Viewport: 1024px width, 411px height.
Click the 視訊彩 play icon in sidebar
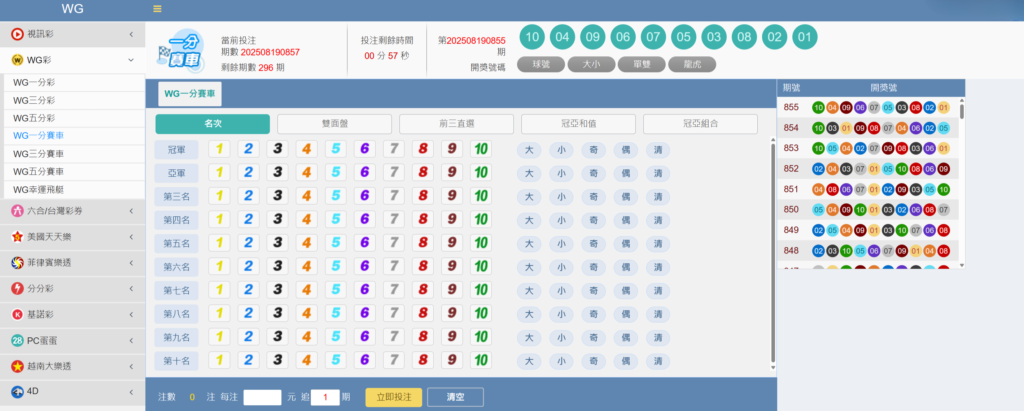[17, 34]
